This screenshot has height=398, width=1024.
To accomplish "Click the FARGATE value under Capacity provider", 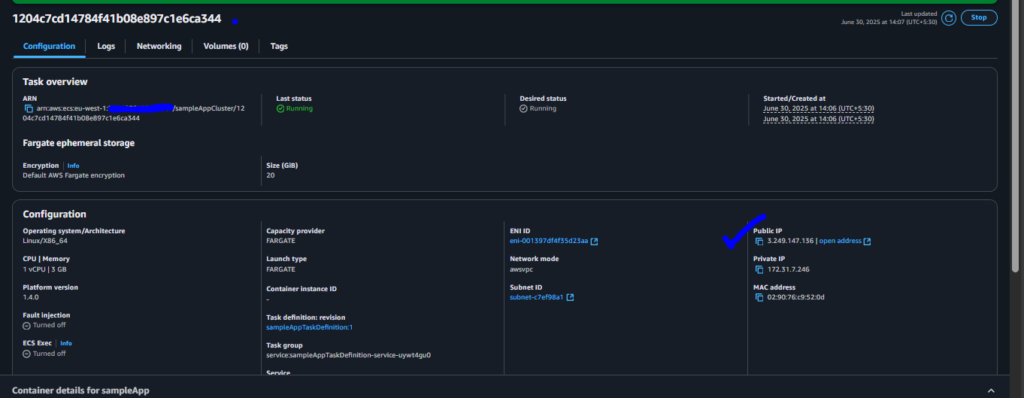I will [281, 241].
